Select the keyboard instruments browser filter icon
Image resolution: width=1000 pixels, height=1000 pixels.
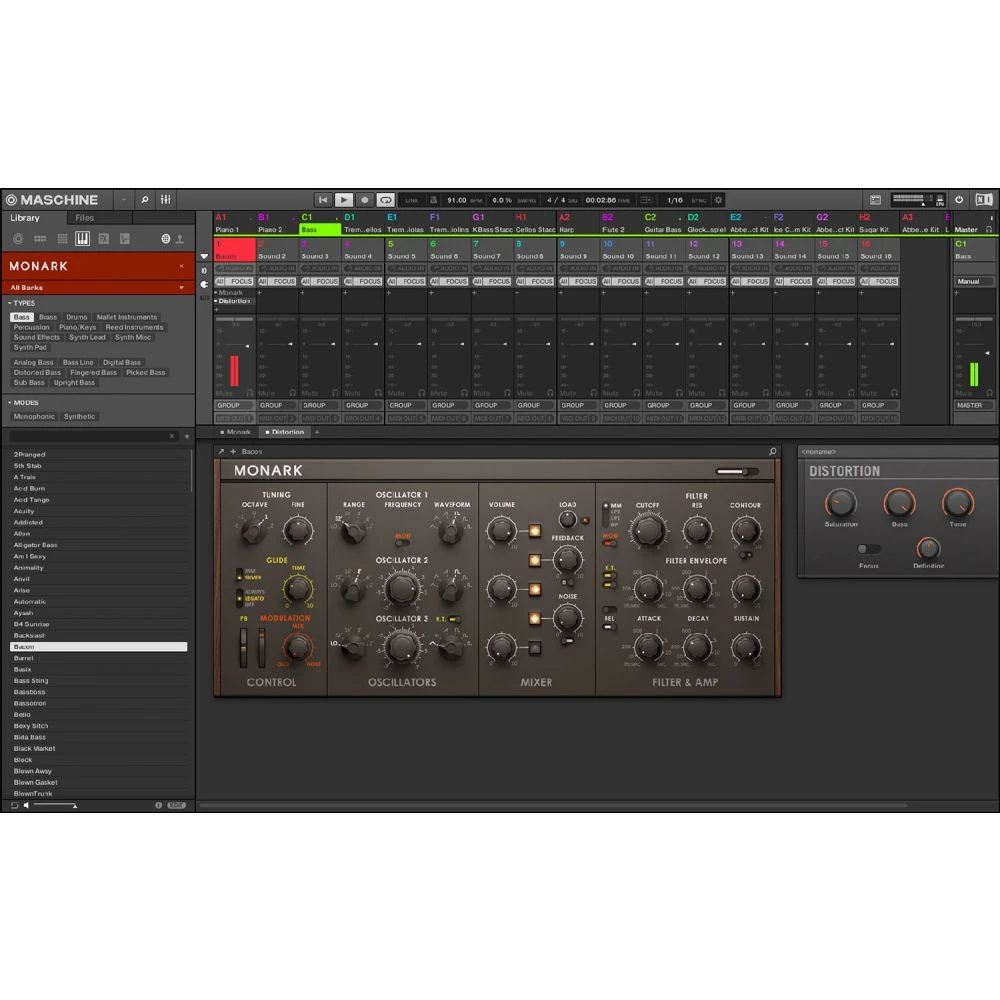point(83,238)
